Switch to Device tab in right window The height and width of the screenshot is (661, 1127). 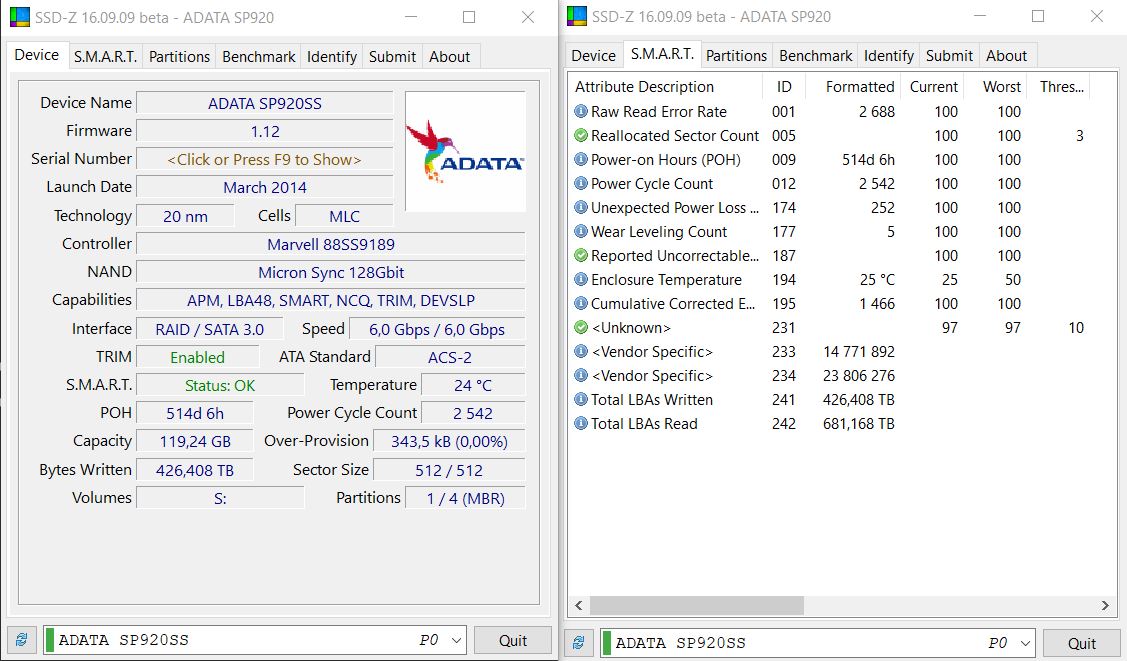click(594, 56)
